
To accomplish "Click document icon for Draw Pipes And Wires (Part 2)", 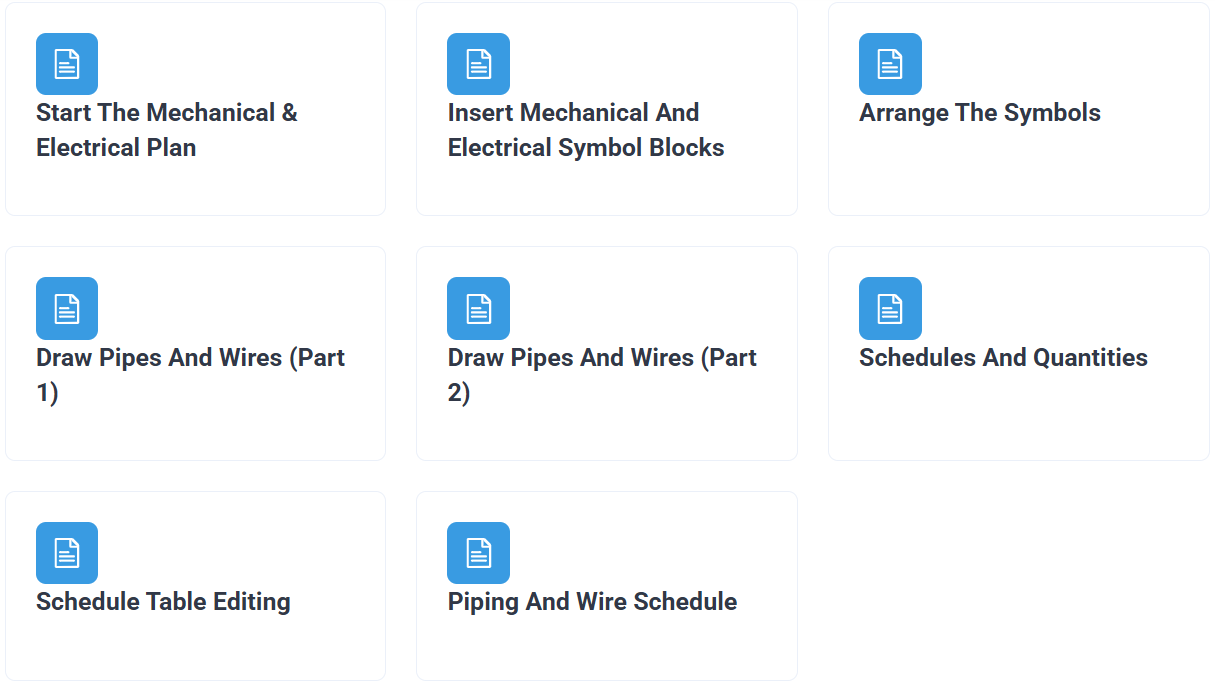I will [x=478, y=308].
